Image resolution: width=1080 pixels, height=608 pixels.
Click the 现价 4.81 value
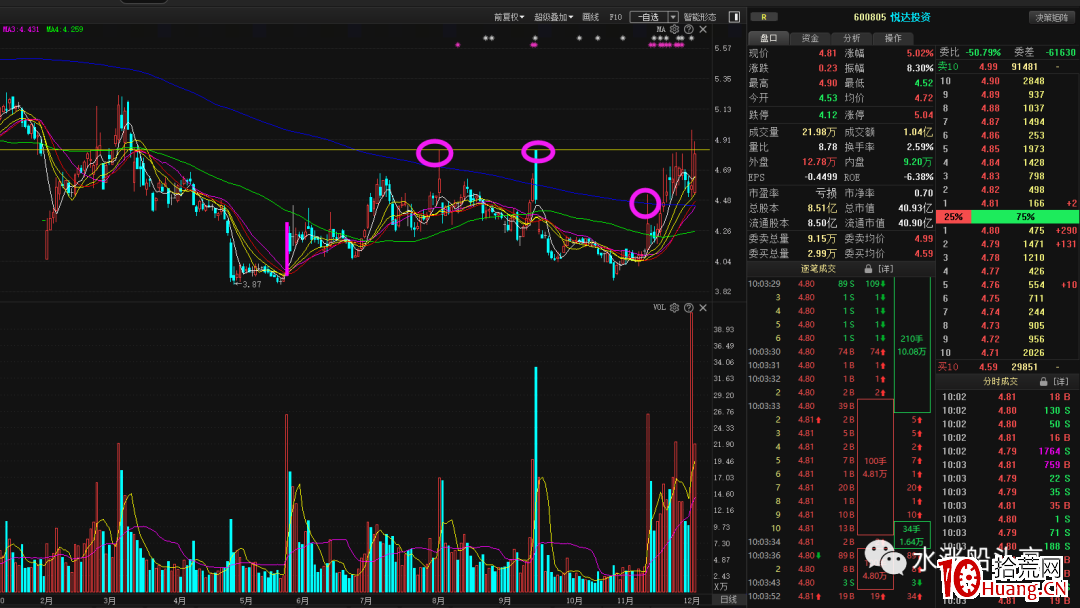[827, 53]
